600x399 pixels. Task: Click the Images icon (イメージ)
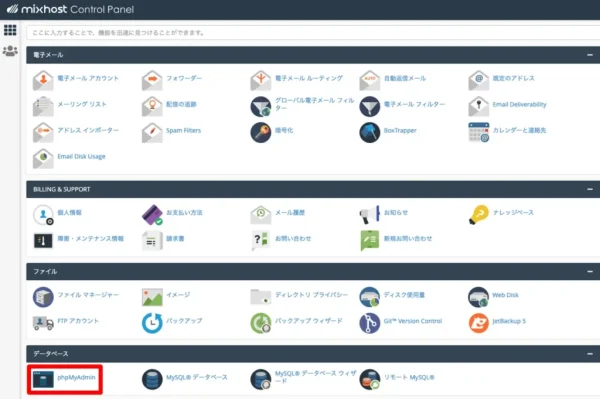152,297
